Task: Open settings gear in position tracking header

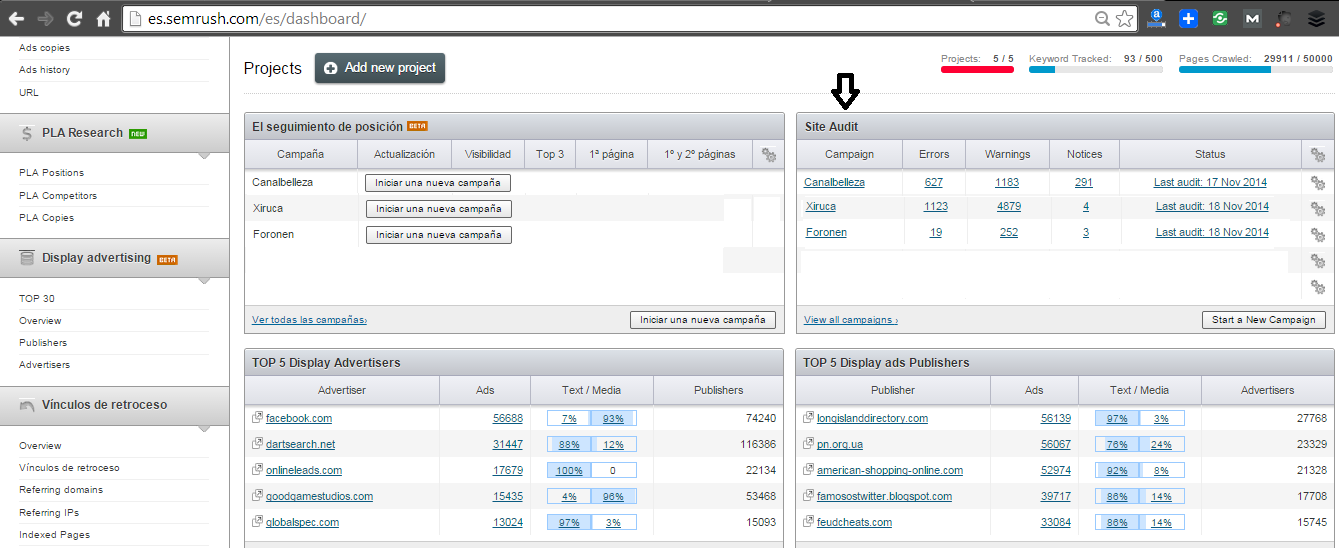Action: (x=768, y=154)
